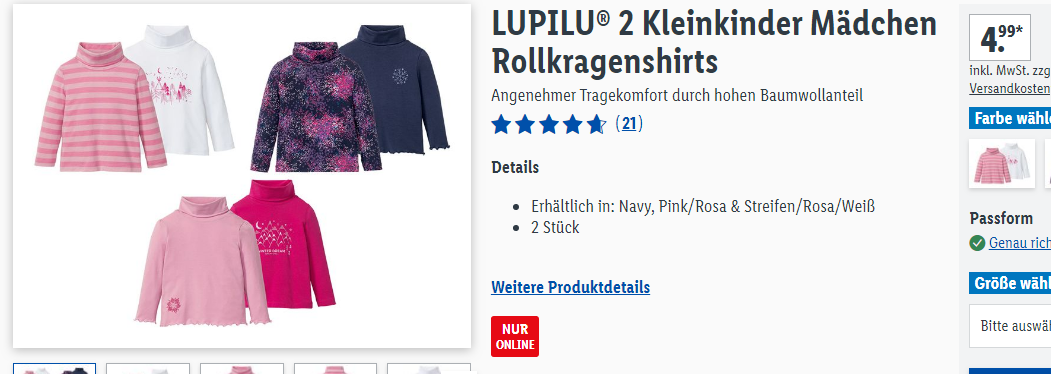Select the fifth gallery thumbnail
1051x374 pixels.
[x=429, y=369]
